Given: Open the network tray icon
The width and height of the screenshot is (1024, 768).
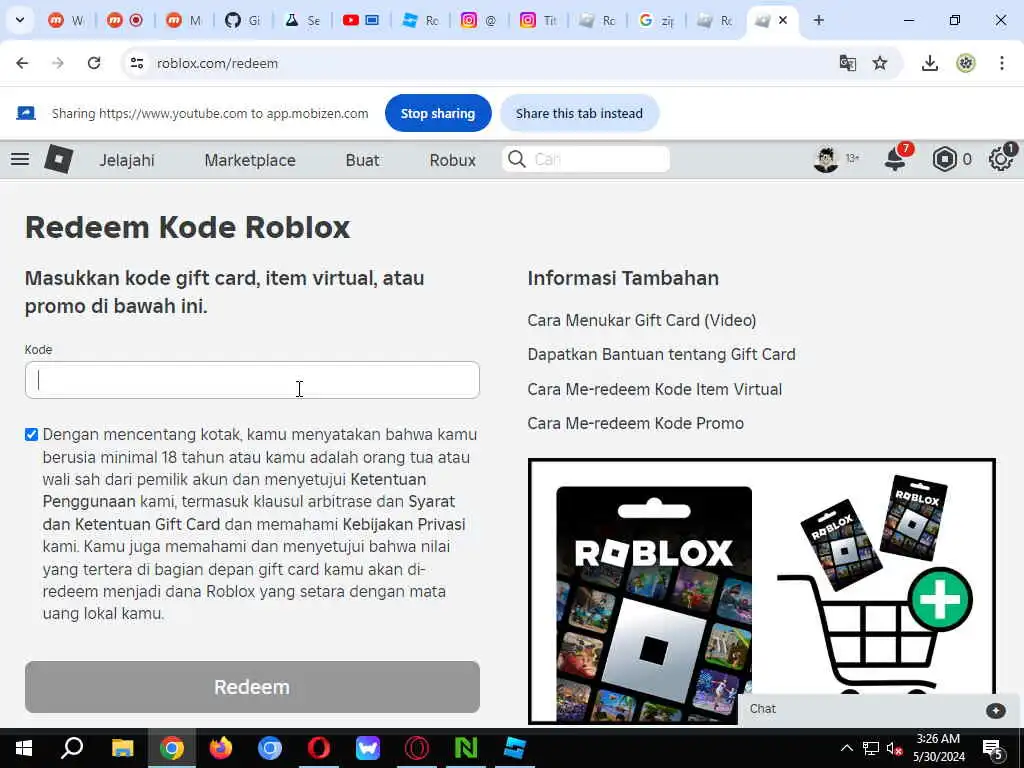Looking at the screenshot, I should point(871,748).
